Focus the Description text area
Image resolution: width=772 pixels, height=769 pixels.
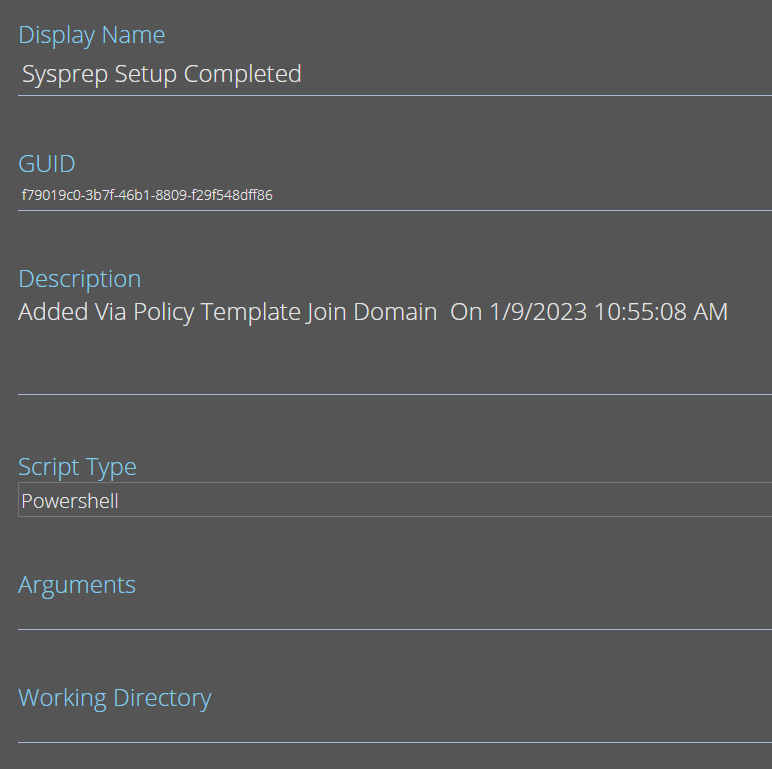395,344
